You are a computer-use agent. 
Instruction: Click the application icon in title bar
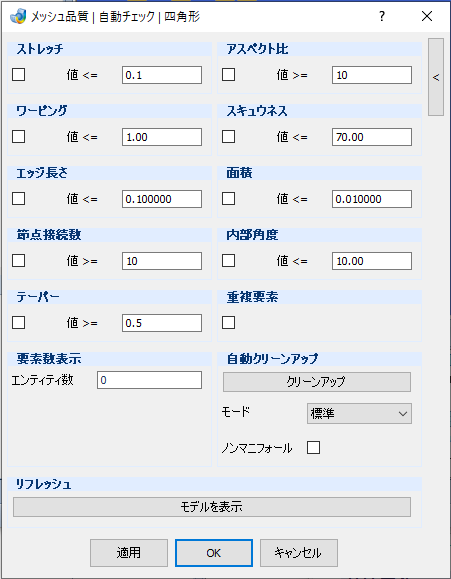click(18, 17)
